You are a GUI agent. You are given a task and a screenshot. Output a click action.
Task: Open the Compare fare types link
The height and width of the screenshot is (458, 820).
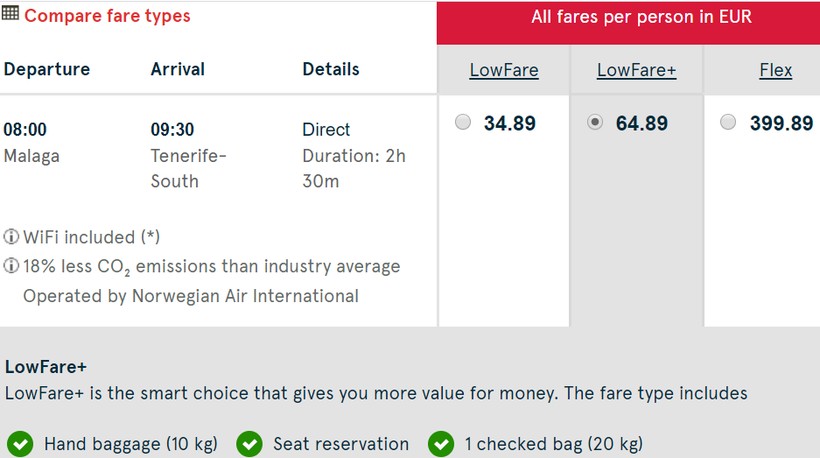(107, 16)
